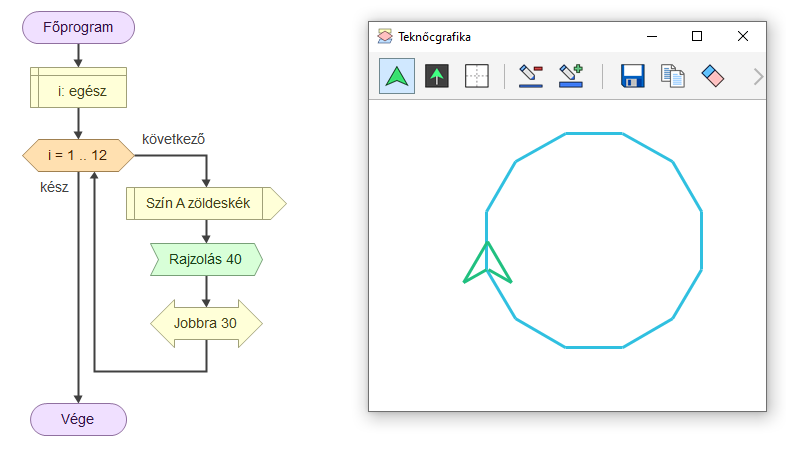Toggle the green turtle visibility button
The width and height of the screenshot is (786, 449).
click(x=397, y=76)
